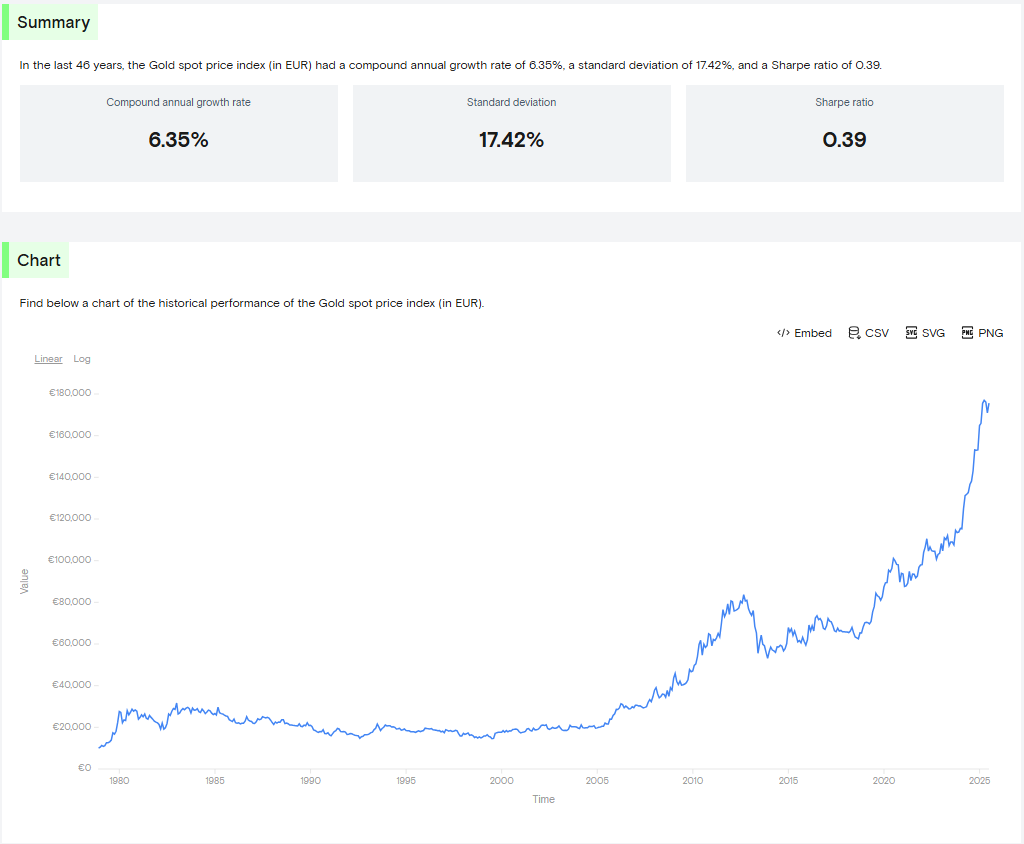Click the Sharpe ratio 0.39 card
Viewport: 1024px width, 844px height.
click(844, 133)
